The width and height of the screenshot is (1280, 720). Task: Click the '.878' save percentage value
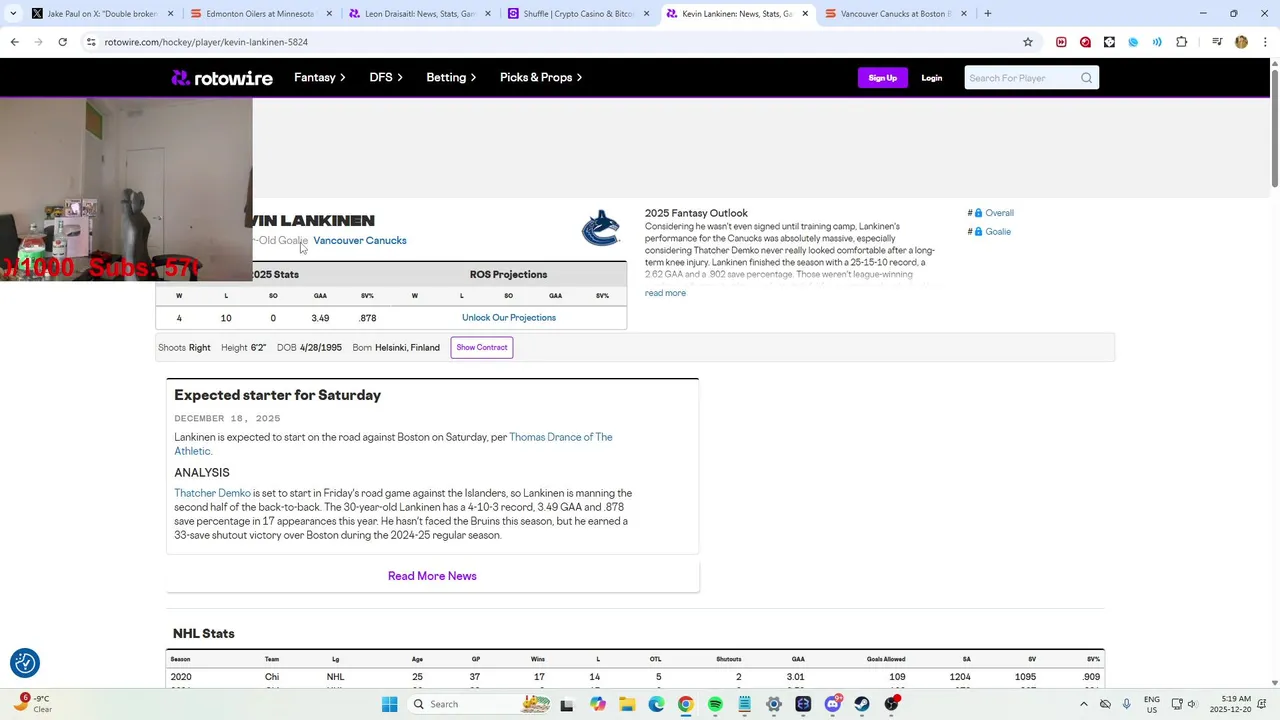pyautogui.click(x=367, y=318)
